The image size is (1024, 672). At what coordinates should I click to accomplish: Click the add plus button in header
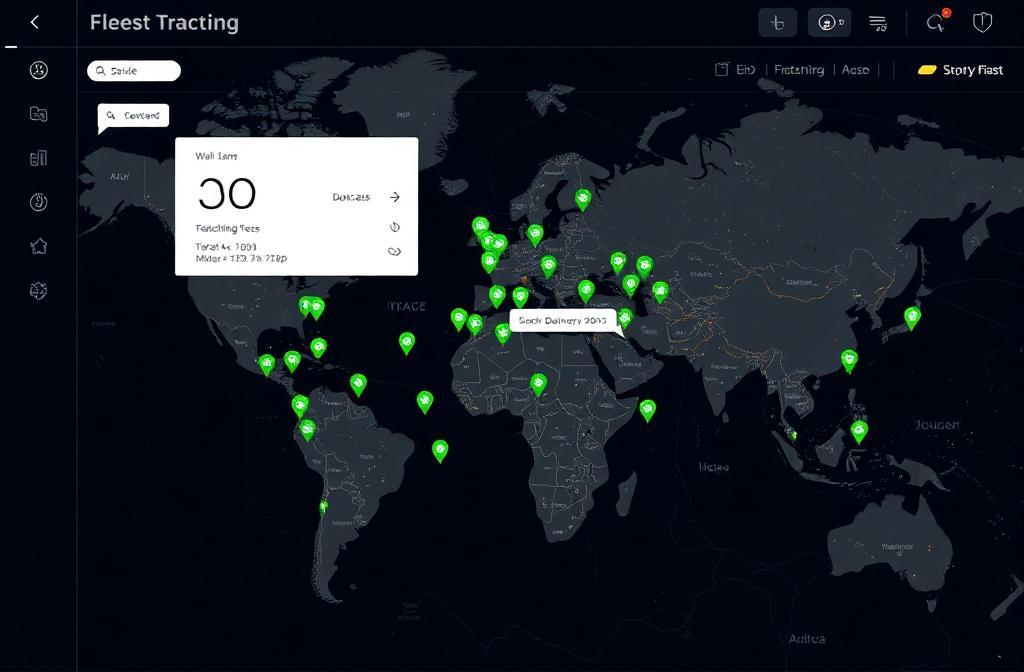tap(777, 23)
